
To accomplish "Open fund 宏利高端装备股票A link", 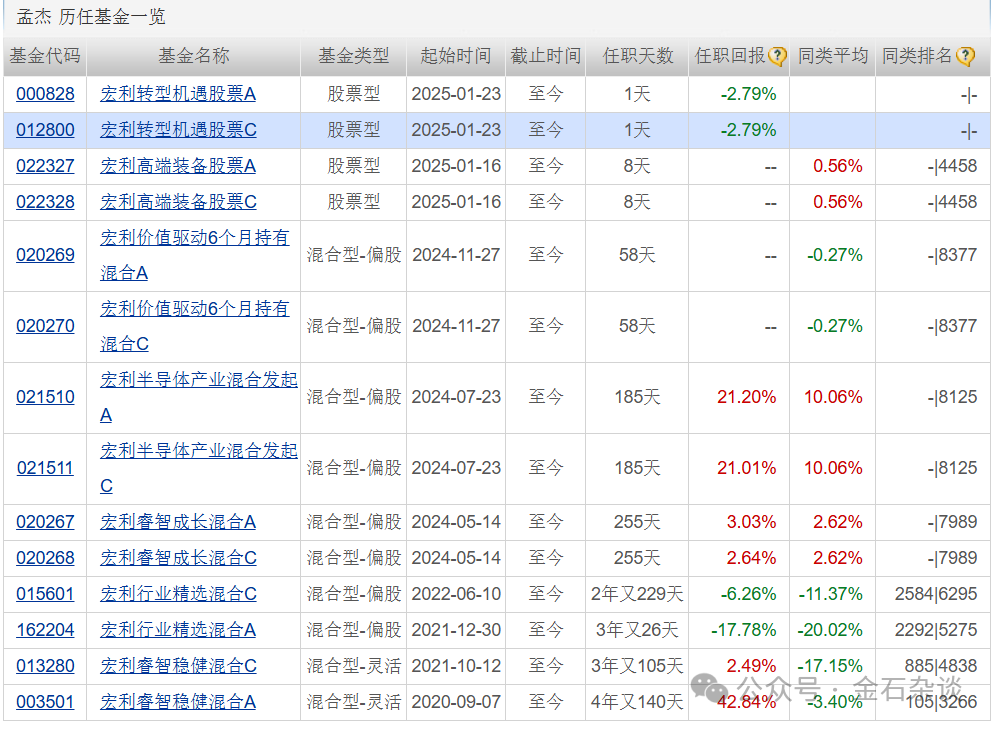I will pyautogui.click(x=178, y=167).
